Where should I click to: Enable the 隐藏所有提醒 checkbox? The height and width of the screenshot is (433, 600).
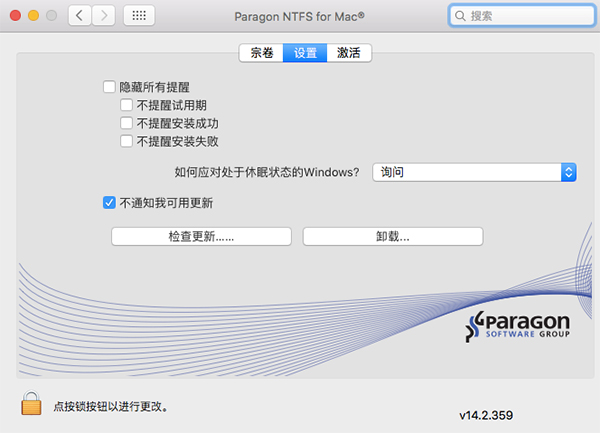(110, 87)
